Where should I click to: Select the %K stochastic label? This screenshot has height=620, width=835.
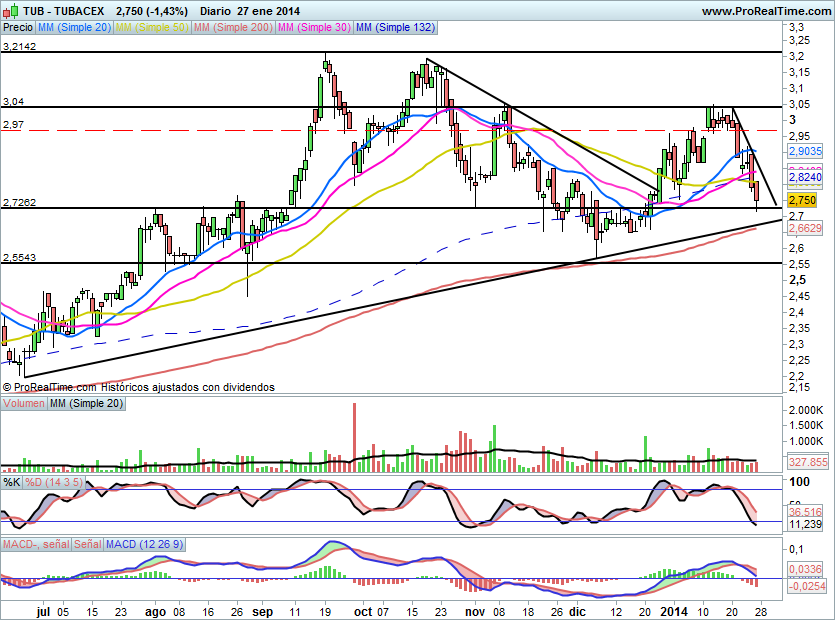tap(12, 483)
